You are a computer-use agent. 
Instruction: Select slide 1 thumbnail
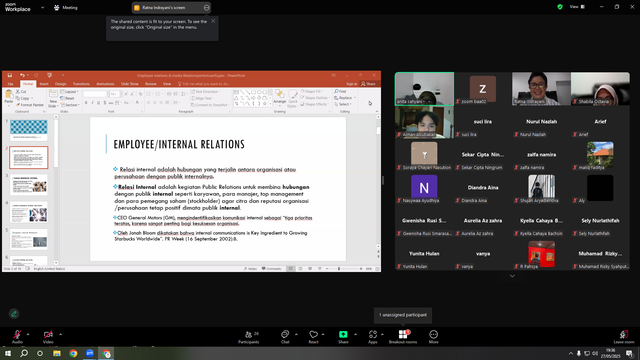(29, 129)
